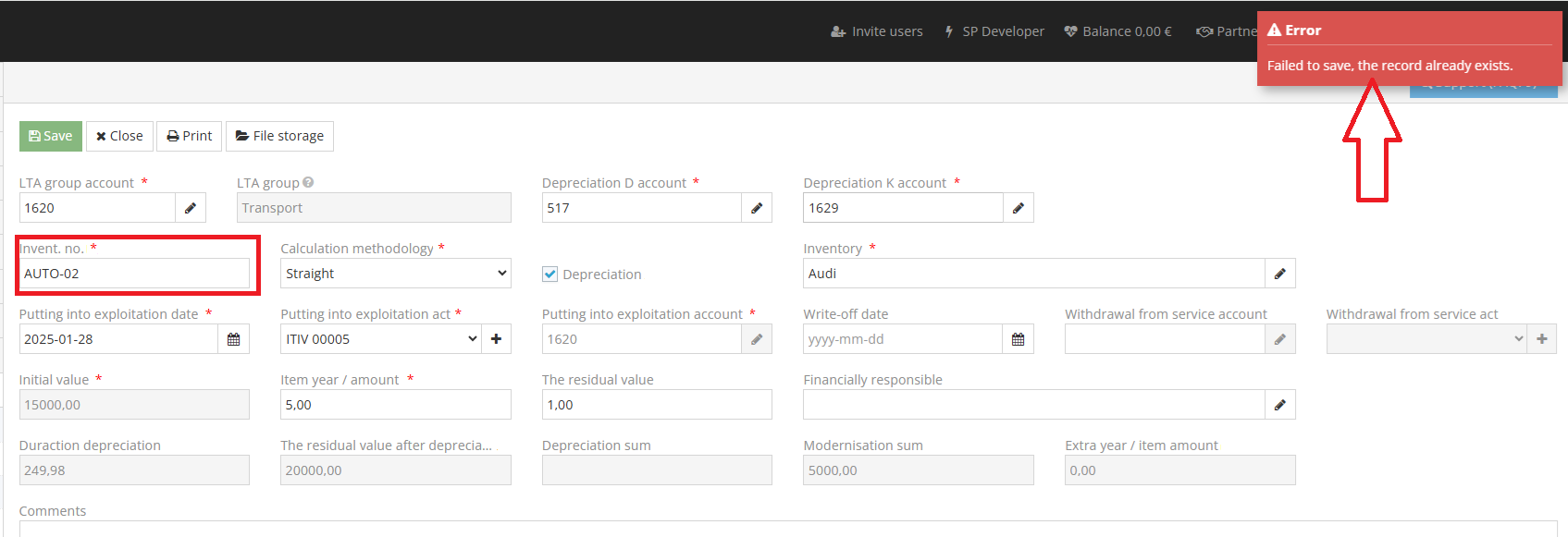Image resolution: width=1568 pixels, height=537 pixels.
Task: Click the exploitation date field 2025-01-28
Action: [118, 339]
